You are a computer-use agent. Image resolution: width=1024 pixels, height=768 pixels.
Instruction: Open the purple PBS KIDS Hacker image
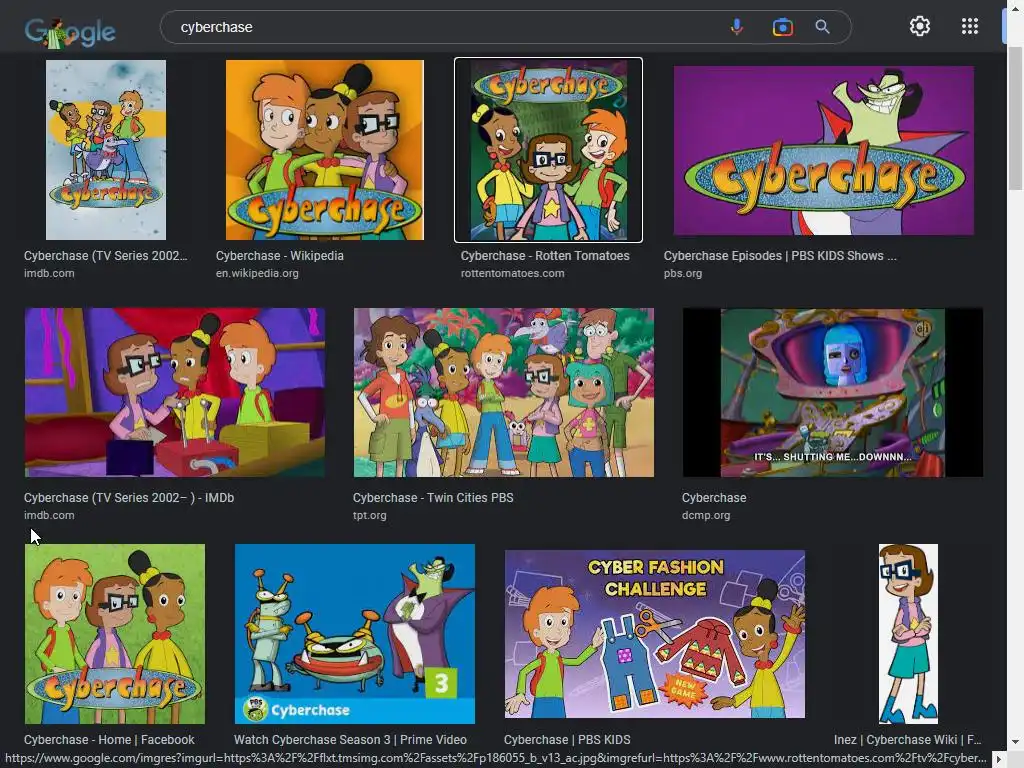pos(824,150)
